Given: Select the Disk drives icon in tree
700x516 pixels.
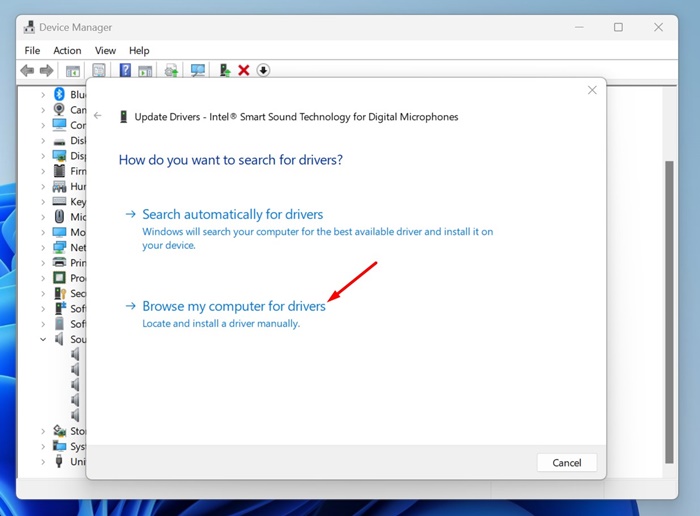Looking at the screenshot, I should 59,141.
